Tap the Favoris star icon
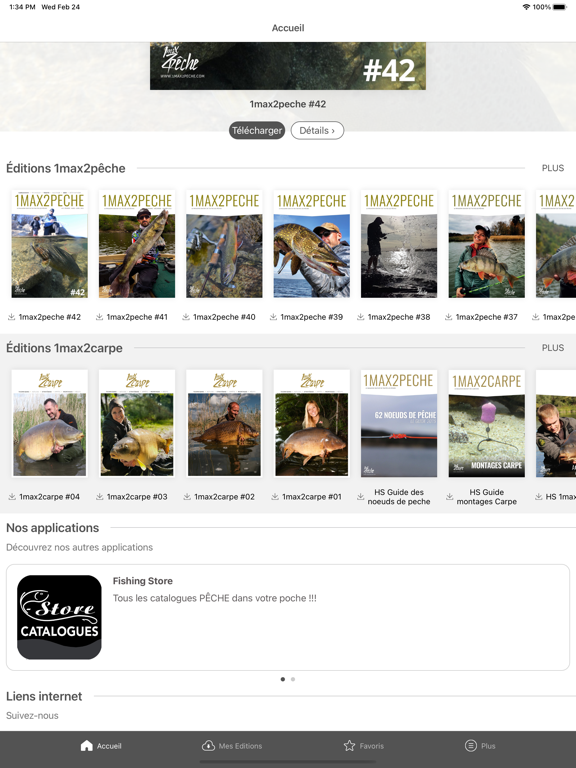The height and width of the screenshot is (768, 576). [x=349, y=745]
